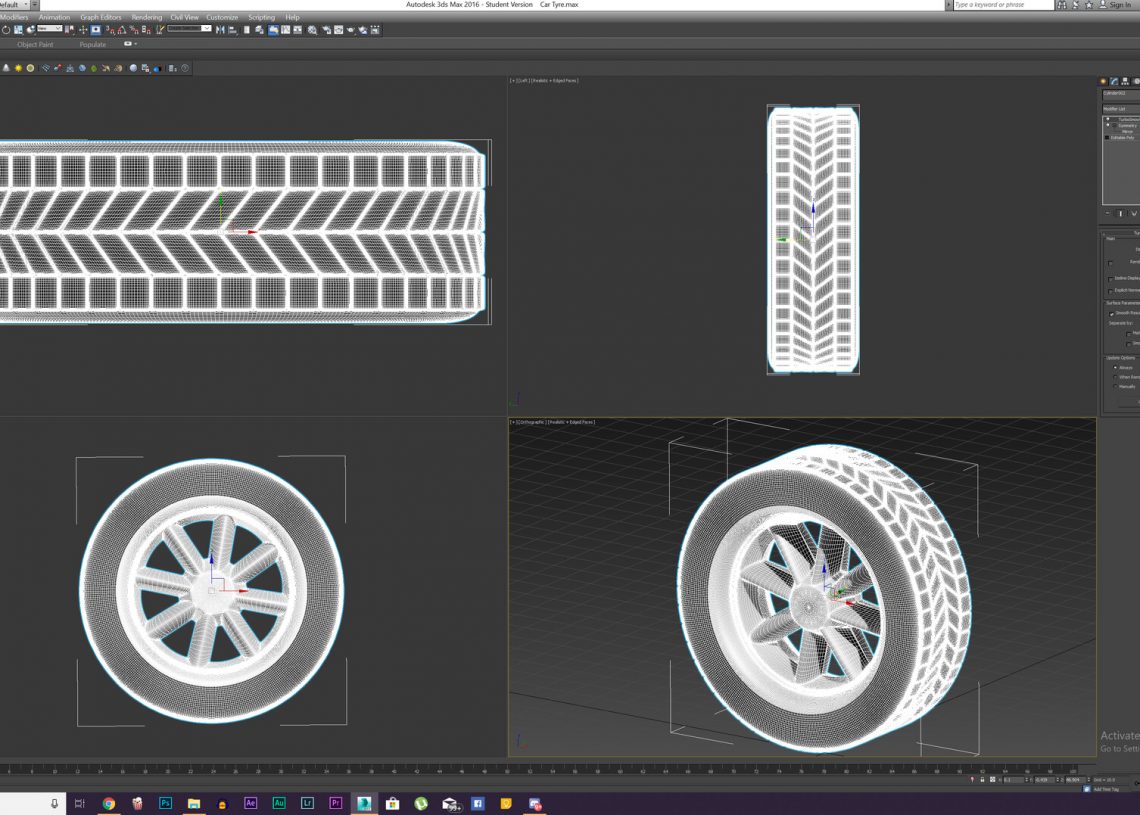This screenshot has width=1140, height=815.
Task: Expand the Modifier List dropdown
Action: [1120, 109]
